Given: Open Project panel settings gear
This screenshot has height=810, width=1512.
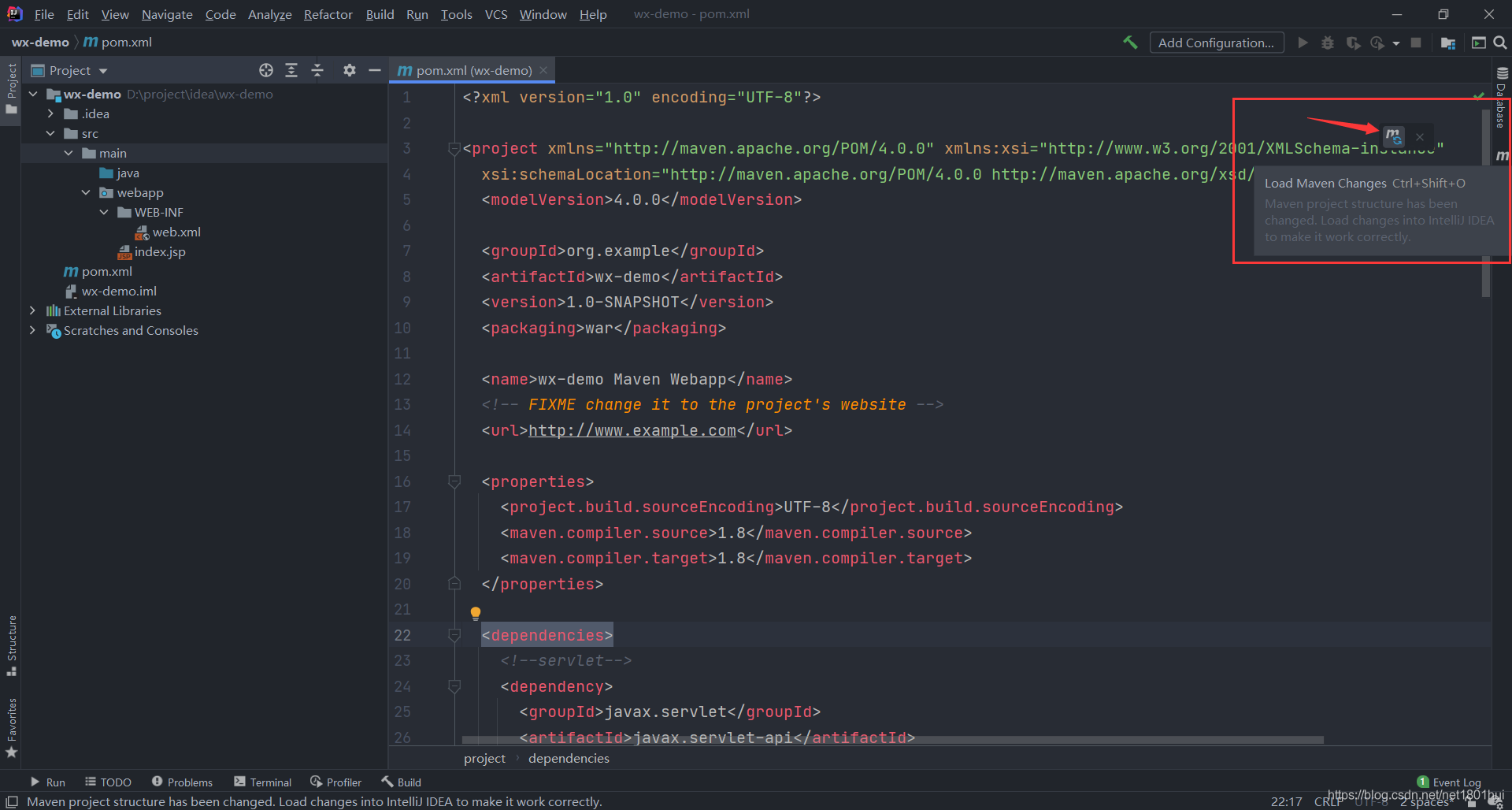Looking at the screenshot, I should (350, 70).
